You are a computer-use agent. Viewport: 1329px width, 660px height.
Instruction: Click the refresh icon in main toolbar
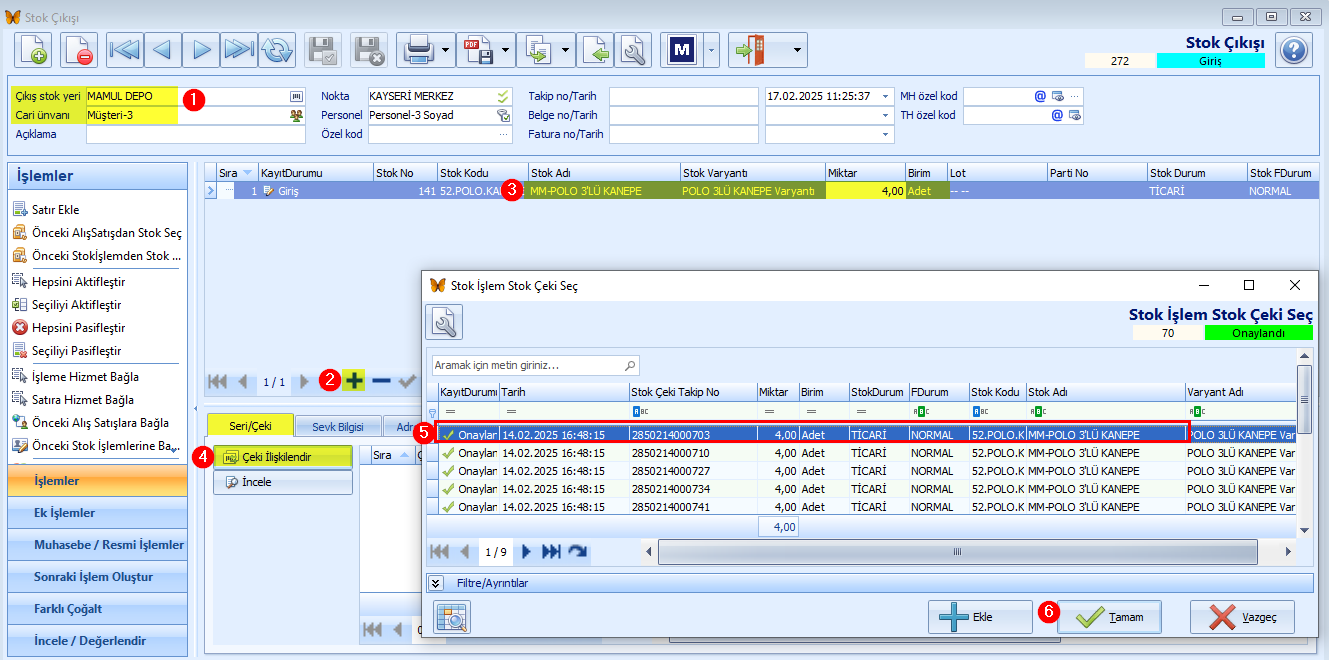277,49
